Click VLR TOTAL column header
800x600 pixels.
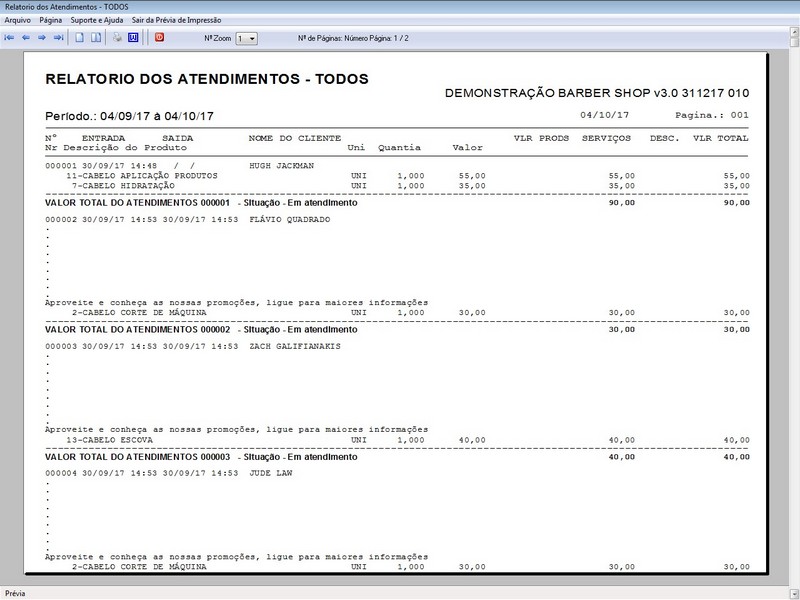[720, 138]
